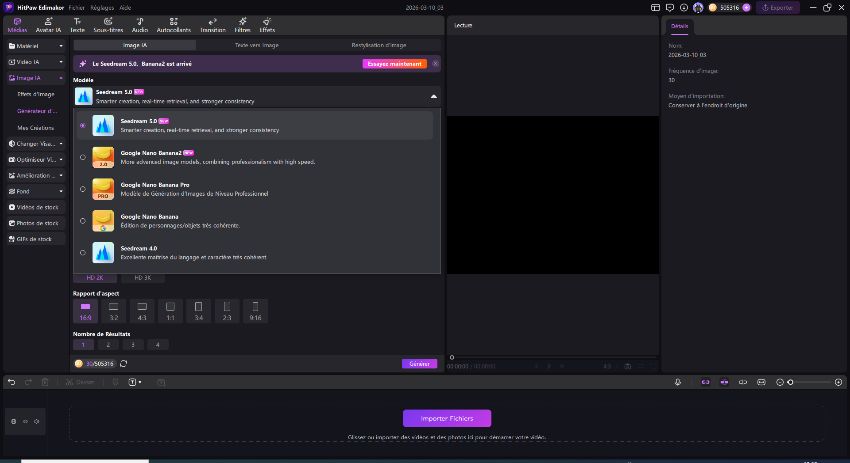Select the Seedream 4.0 radio option
The image size is (850, 463).
pos(82,253)
